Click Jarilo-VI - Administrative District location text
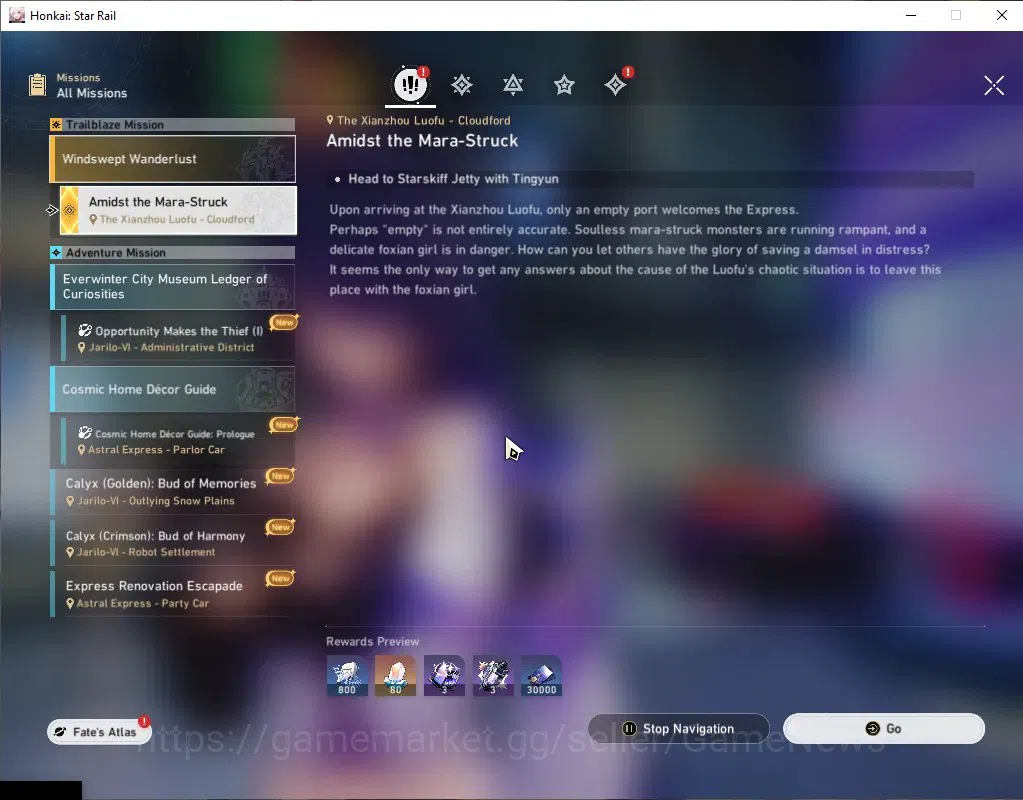 coord(172,347)
